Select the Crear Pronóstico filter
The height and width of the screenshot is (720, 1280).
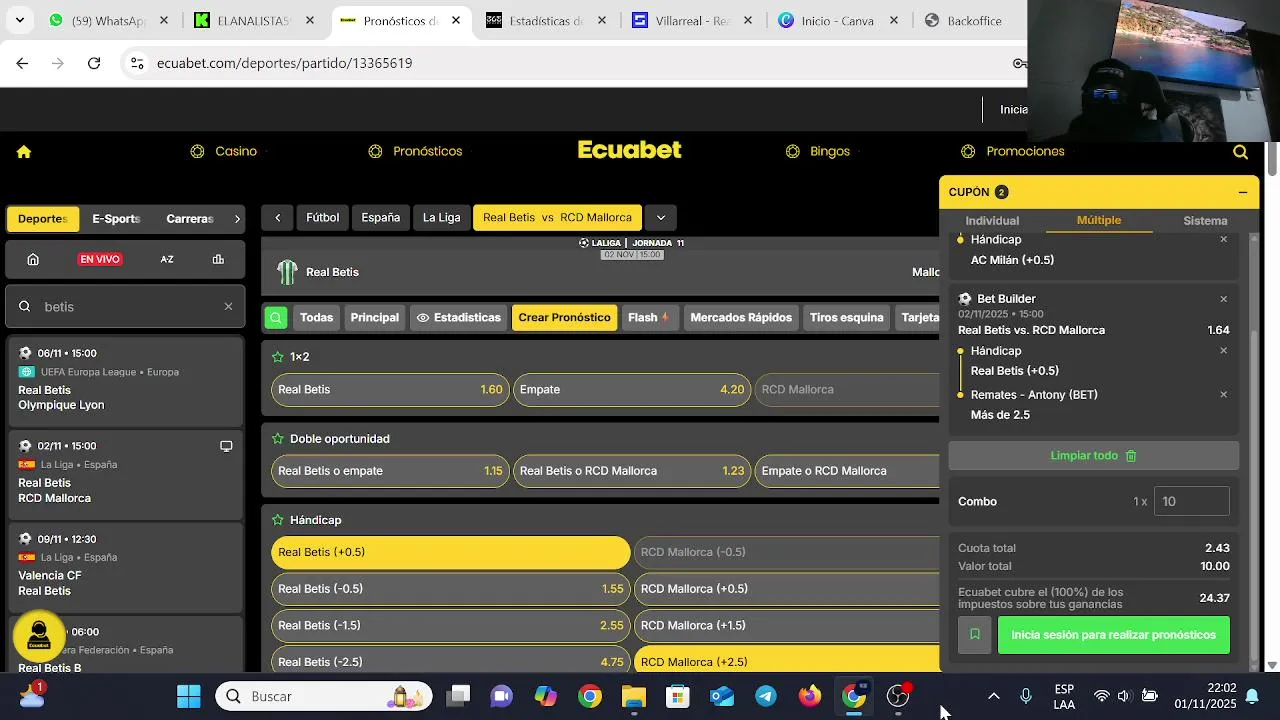(x=564, y=318)
